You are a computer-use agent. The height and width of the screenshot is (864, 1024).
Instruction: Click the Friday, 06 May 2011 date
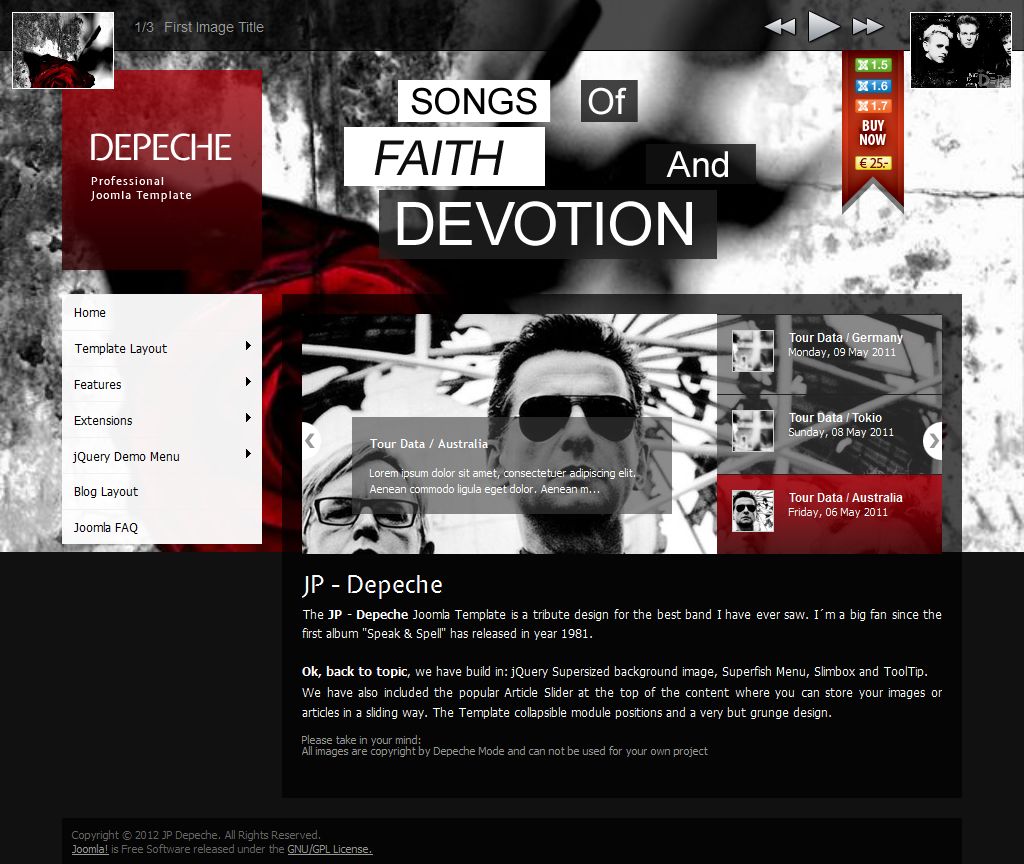(x=838, y=513)
